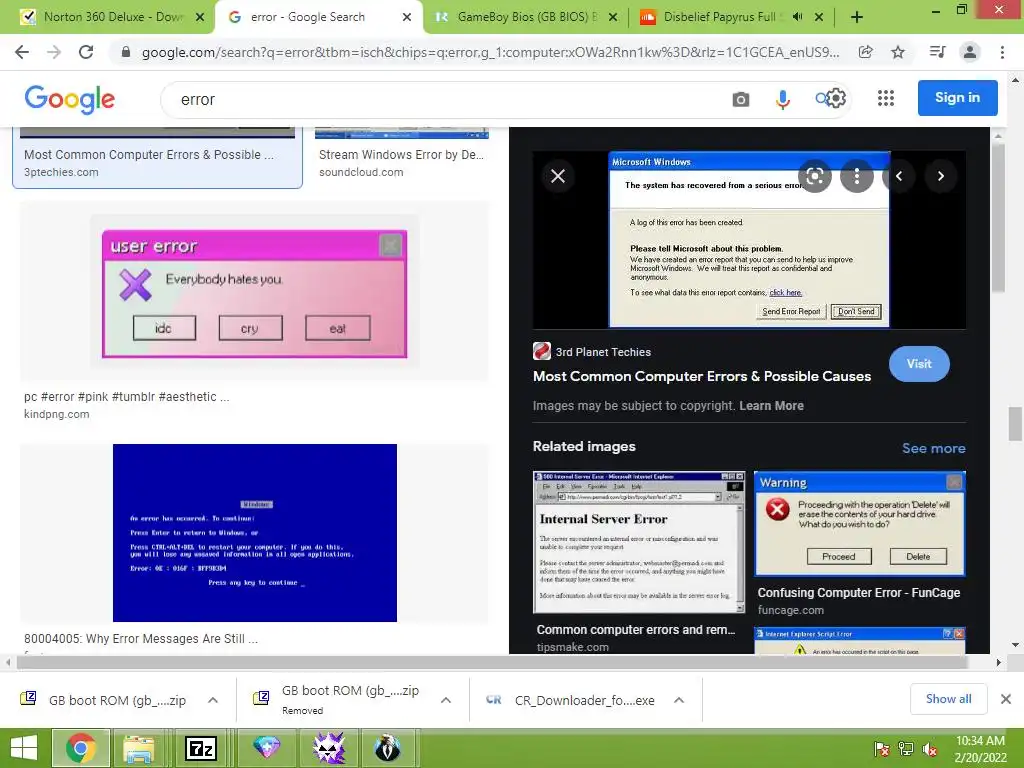Open the kindpng.com source link

(x=57, y=414)
